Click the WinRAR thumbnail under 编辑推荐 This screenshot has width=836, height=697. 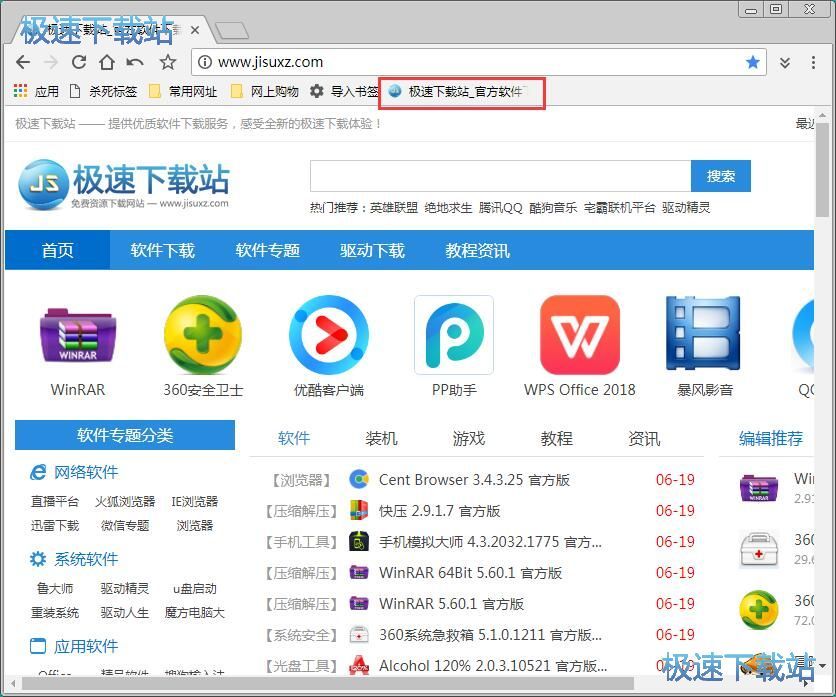759,487
